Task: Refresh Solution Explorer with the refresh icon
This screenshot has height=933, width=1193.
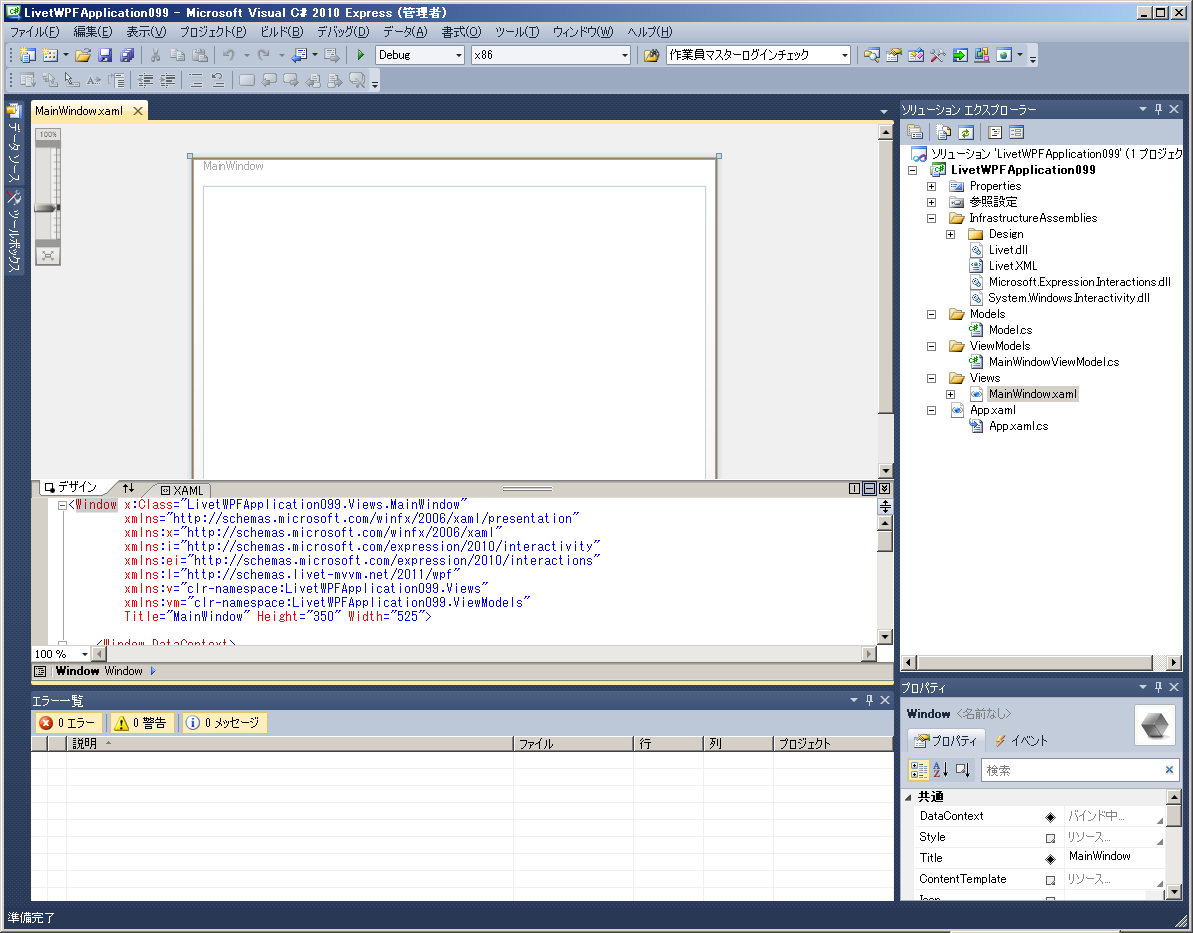Action: tap(966, 132)
